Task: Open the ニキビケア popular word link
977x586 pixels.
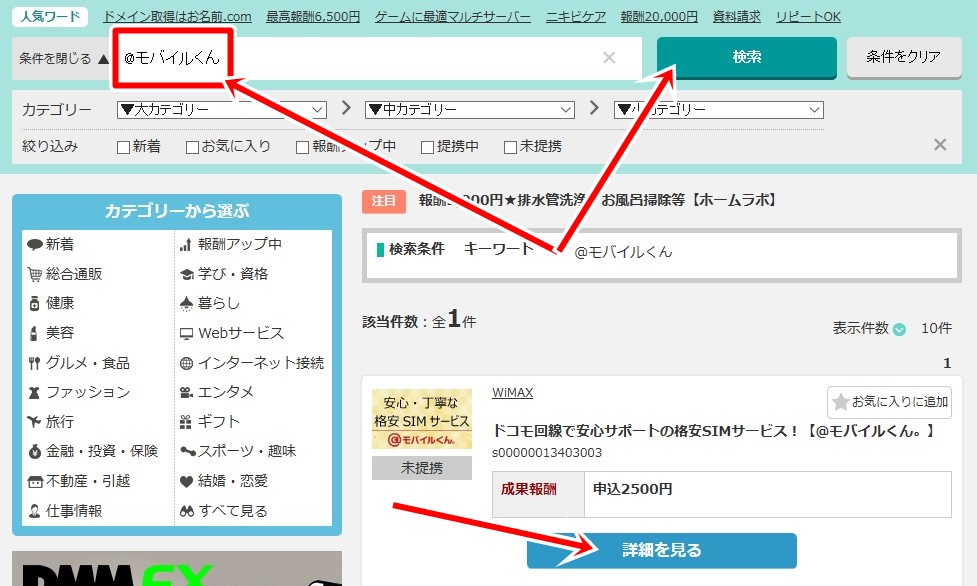Action: pyautogui.click(x=576, y=17)
